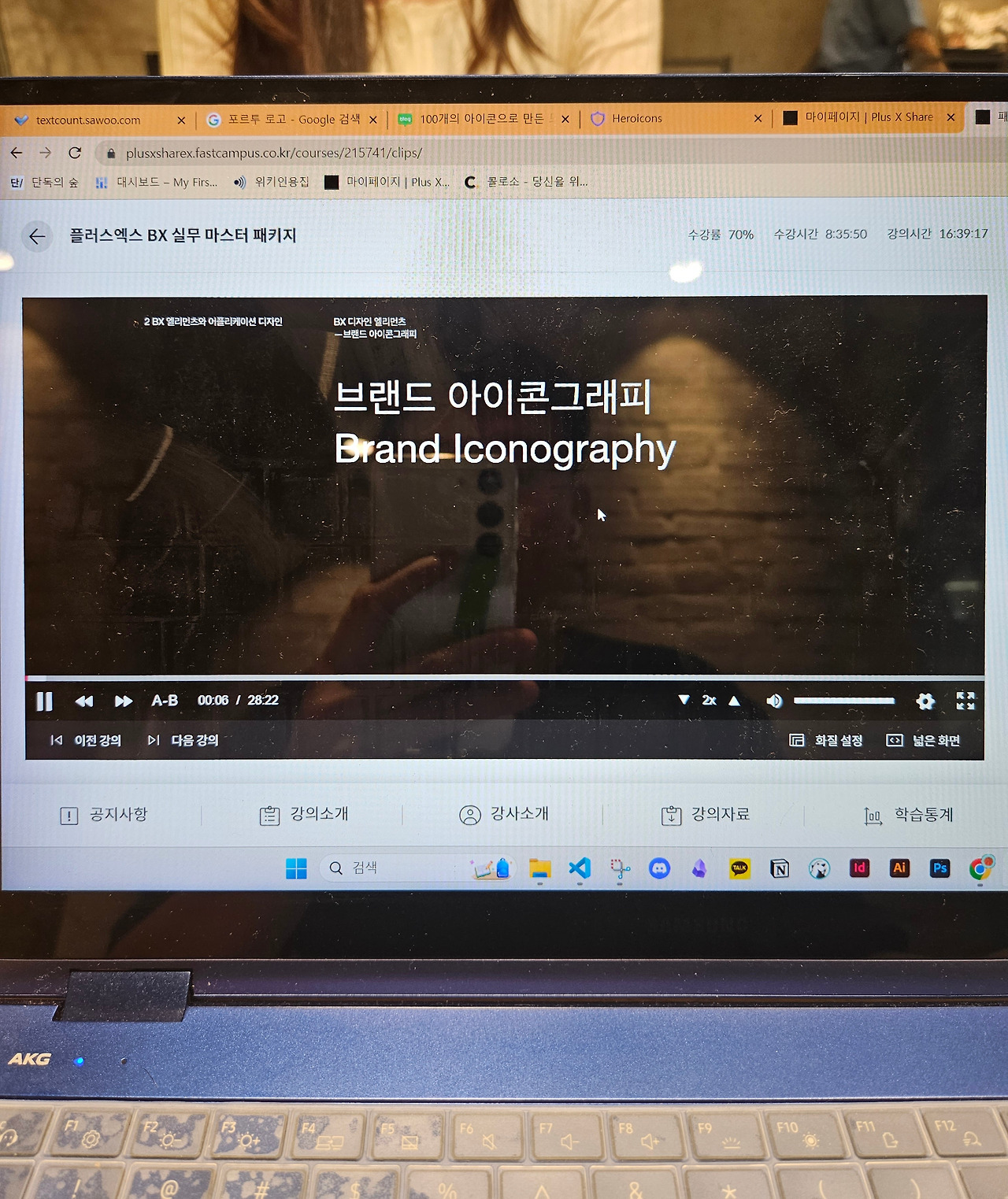Launch Adobe InDesign from the taskbar
The image size is (1008, 1199).
tap(859, 868)
